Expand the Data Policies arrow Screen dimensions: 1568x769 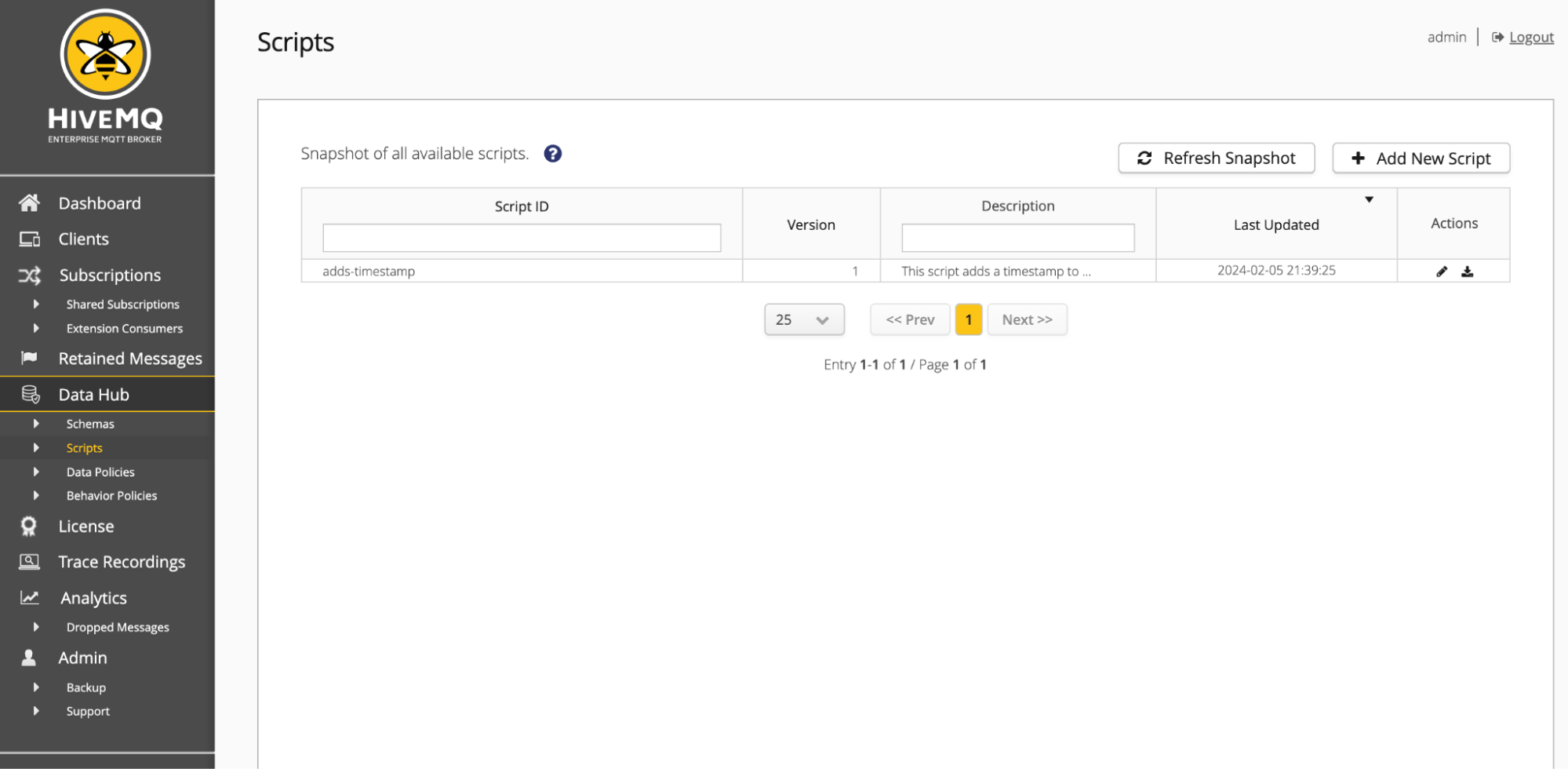pos(36,472)
